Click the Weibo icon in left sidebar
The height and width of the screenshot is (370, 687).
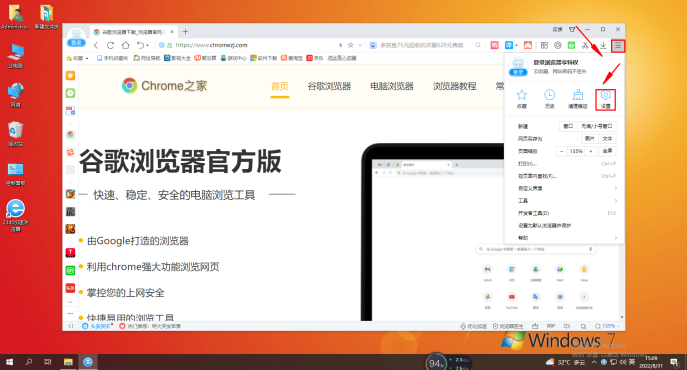point(71,152)
